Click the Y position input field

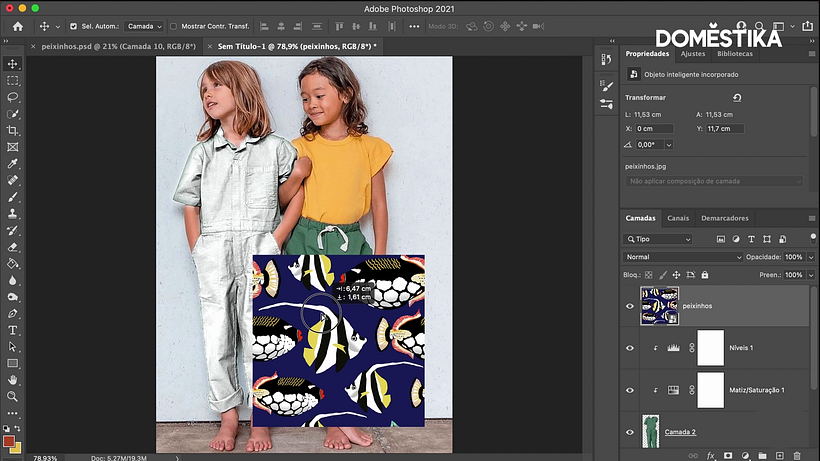pyautogui.click(x=725, y=129)
